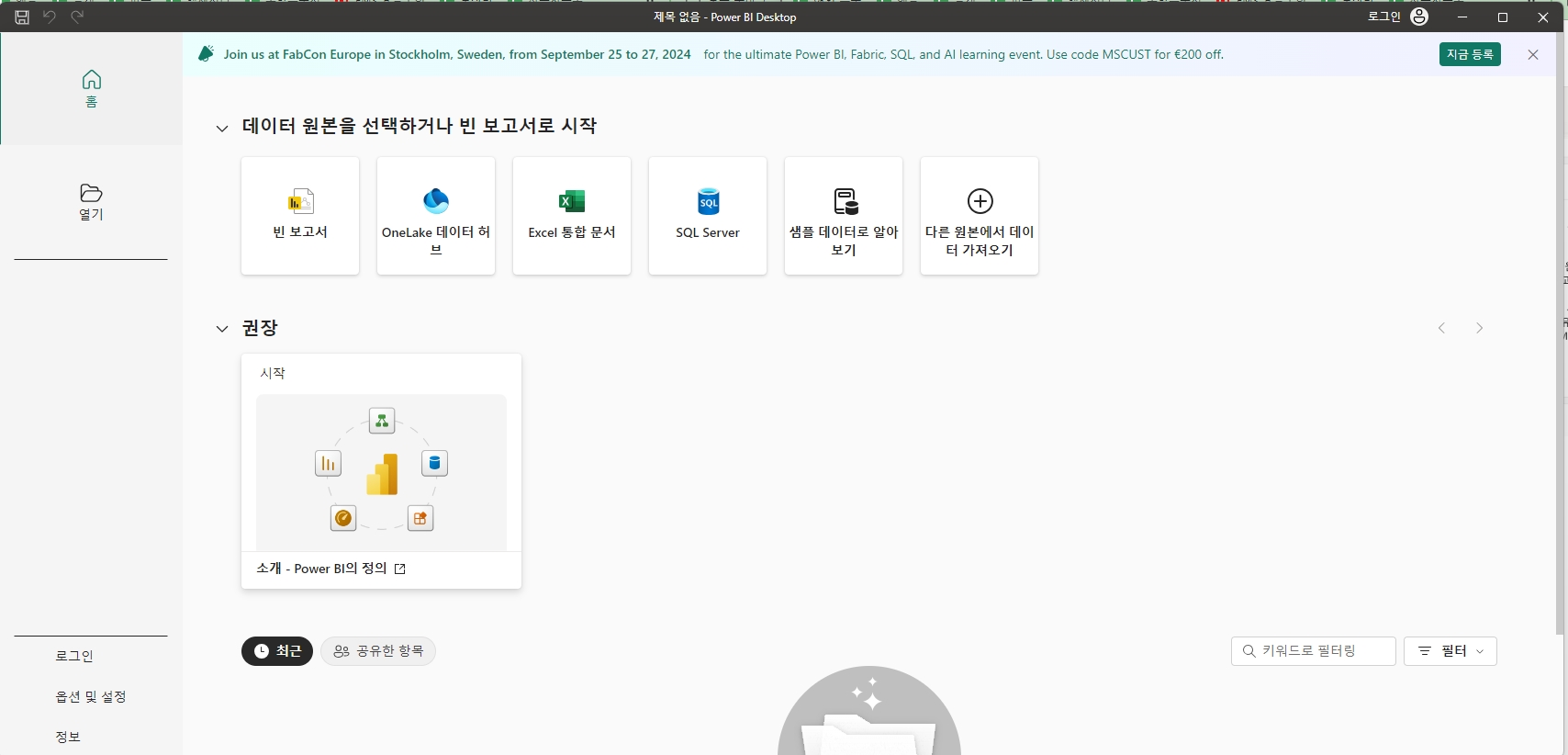Open the 열기 sidebar tab
The image size is (1568, 755).
pos(91,202)
